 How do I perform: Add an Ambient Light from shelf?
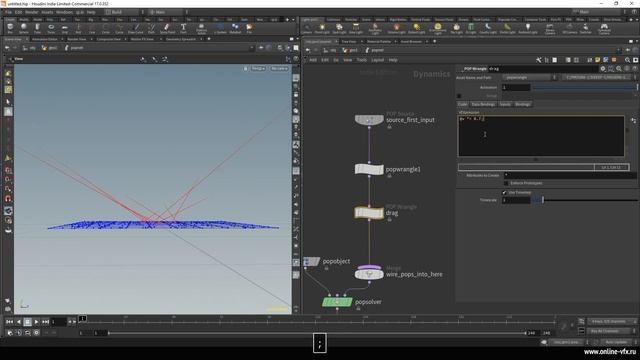[x=528, y=29]
